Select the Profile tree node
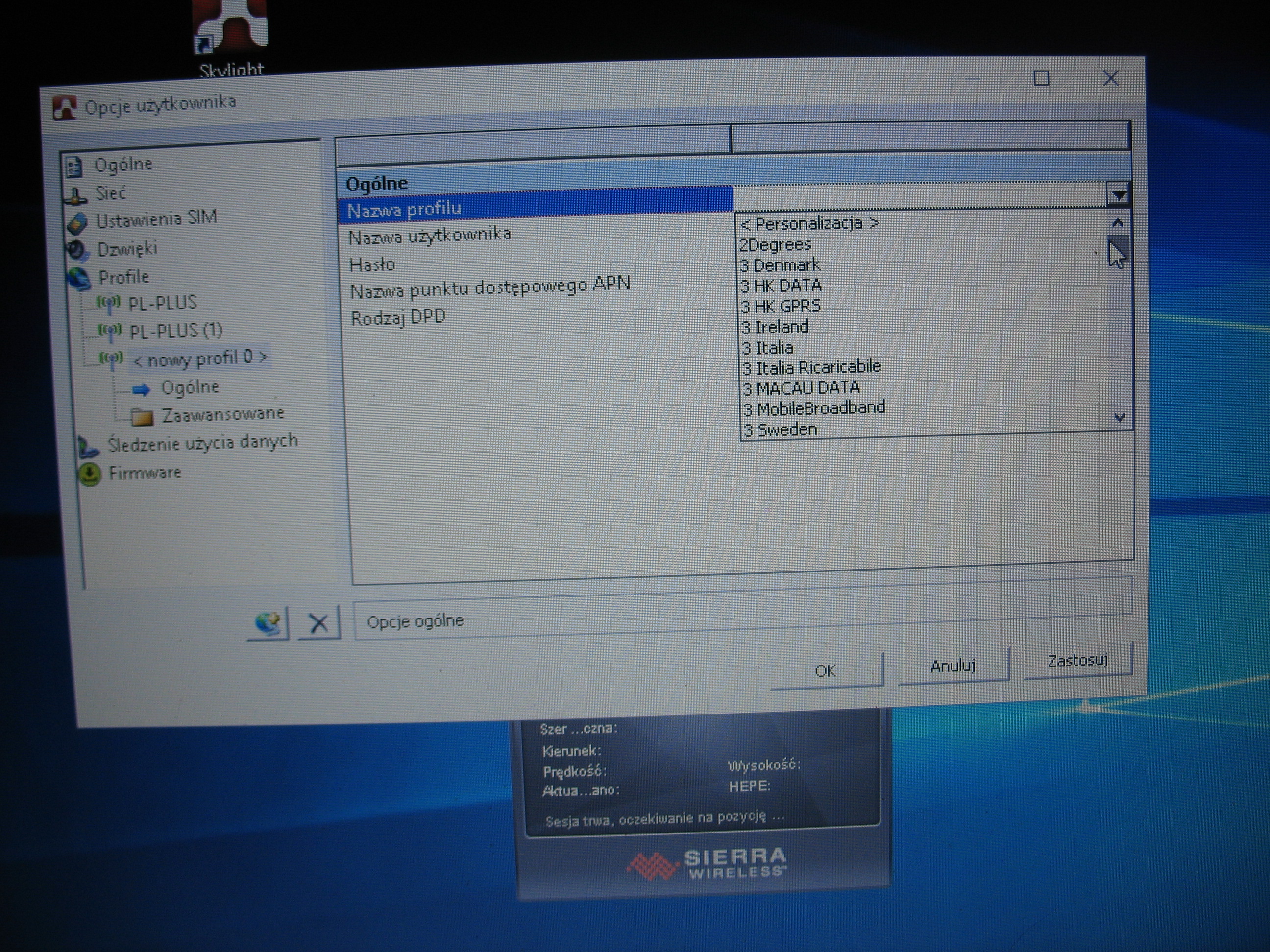This screenshot has height=952, width=1270. coord(123,277)
